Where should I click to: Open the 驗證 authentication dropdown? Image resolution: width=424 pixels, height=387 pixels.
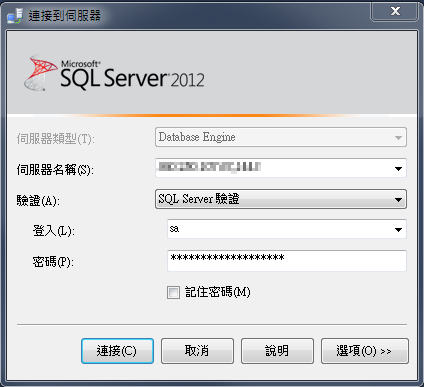click(281, 199)
